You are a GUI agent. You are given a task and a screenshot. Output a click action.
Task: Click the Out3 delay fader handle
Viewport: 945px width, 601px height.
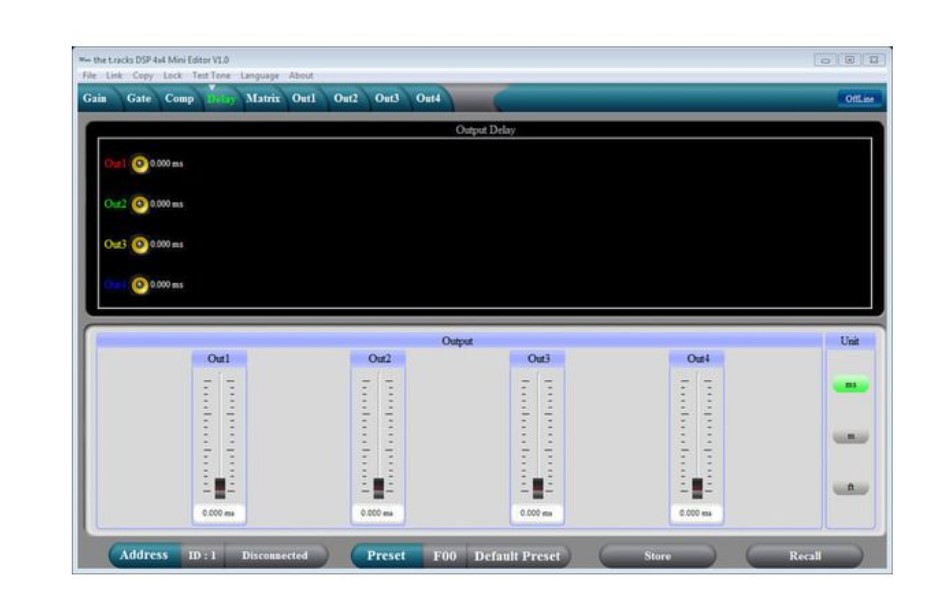pos(538,488)
